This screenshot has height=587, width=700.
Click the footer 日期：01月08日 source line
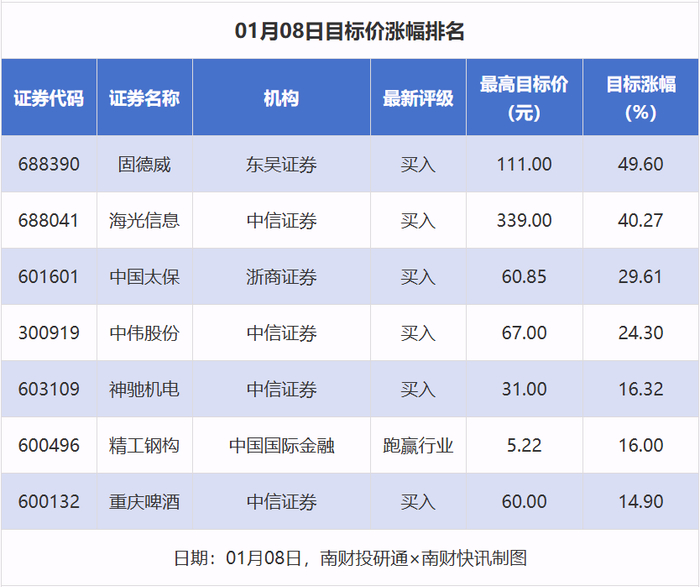tap(350, 558)
